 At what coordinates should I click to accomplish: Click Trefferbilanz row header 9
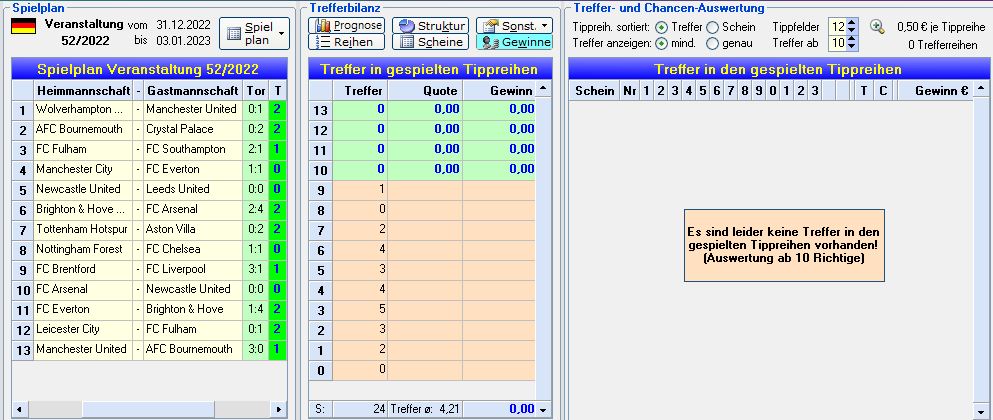(x=320, y=189)
